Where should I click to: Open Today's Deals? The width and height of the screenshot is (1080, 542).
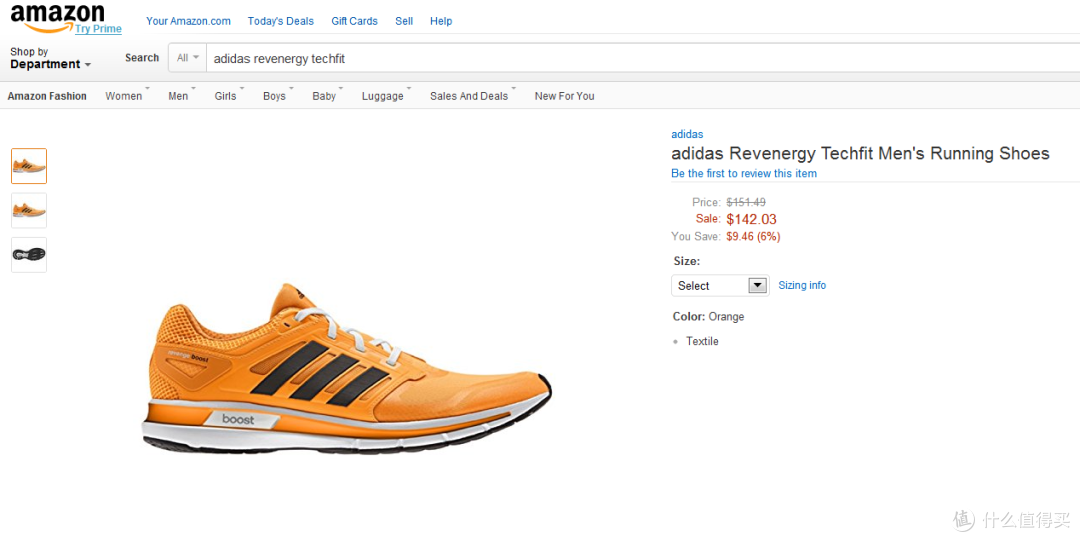coord(280,21)
